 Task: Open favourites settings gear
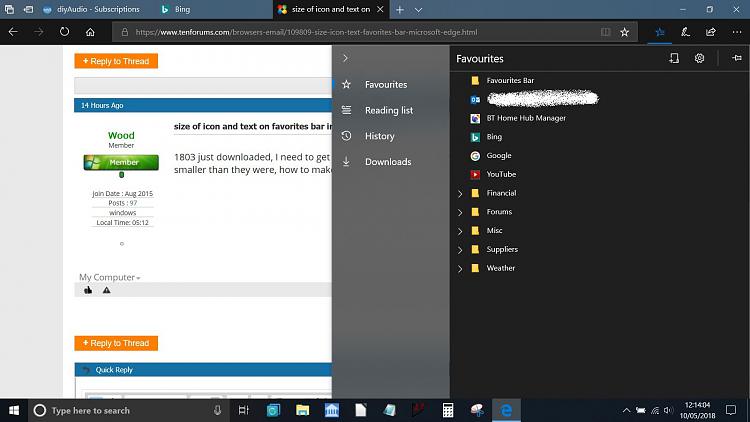tap(699, 58)
